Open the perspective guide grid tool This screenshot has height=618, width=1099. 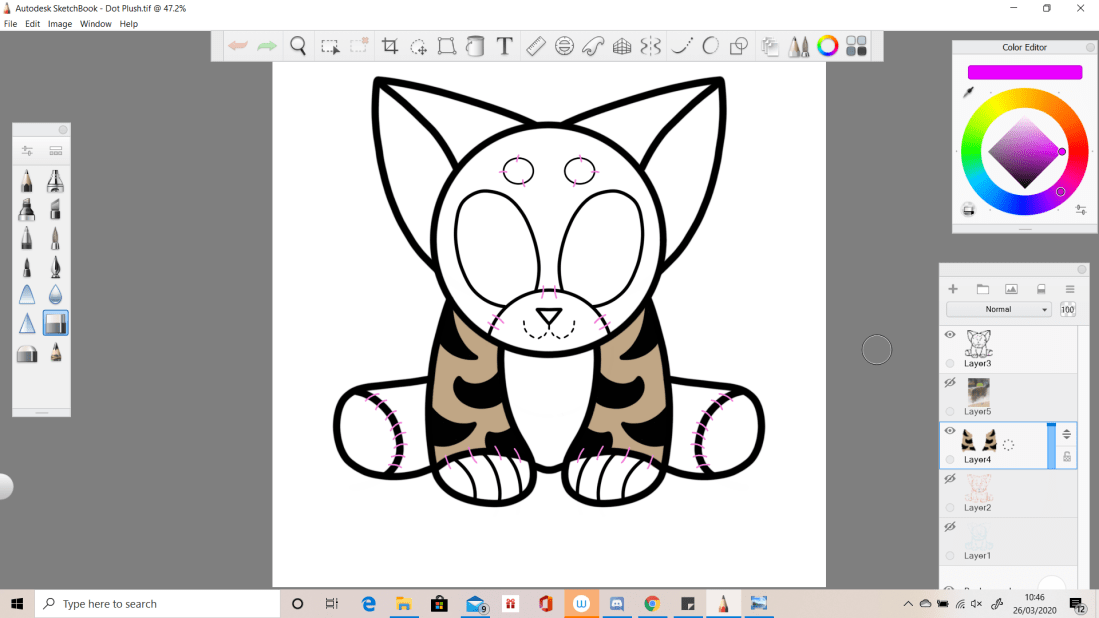[x=622, y=46]
